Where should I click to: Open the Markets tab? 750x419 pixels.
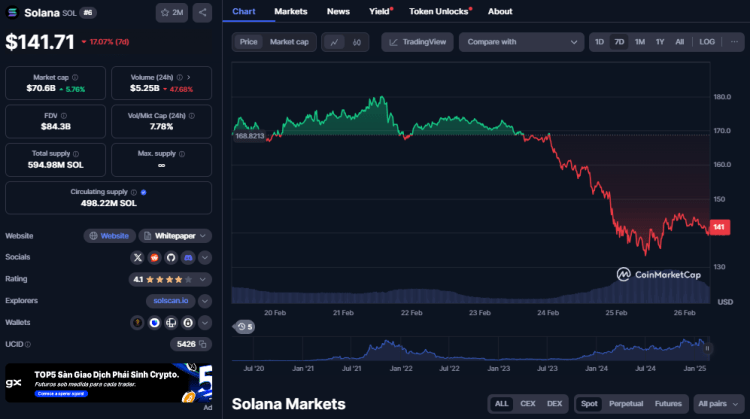click(291, 11)
